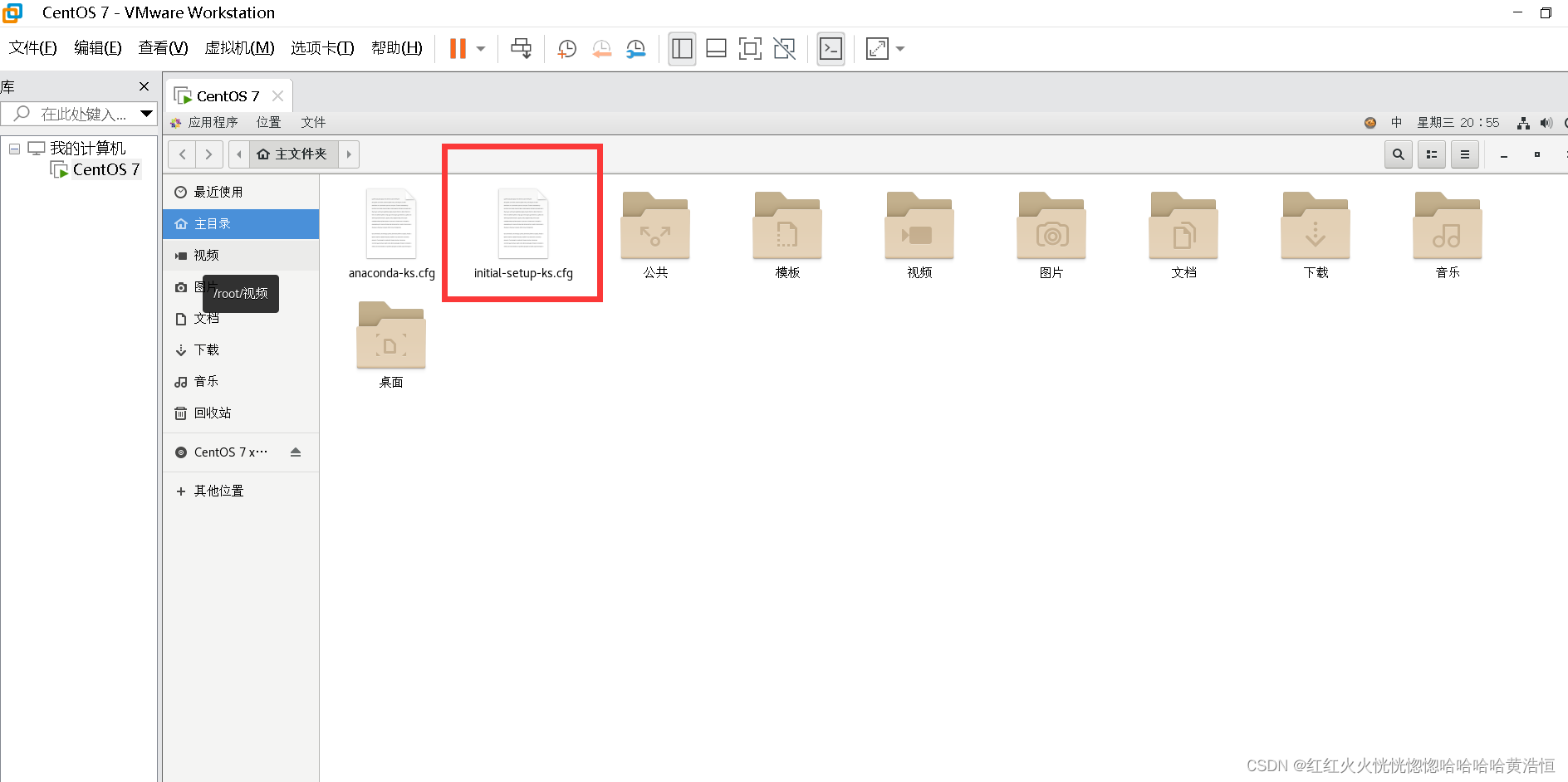Select 最近使用 in the sidebar
1568x782 pixels.
[x=241, y=192]
